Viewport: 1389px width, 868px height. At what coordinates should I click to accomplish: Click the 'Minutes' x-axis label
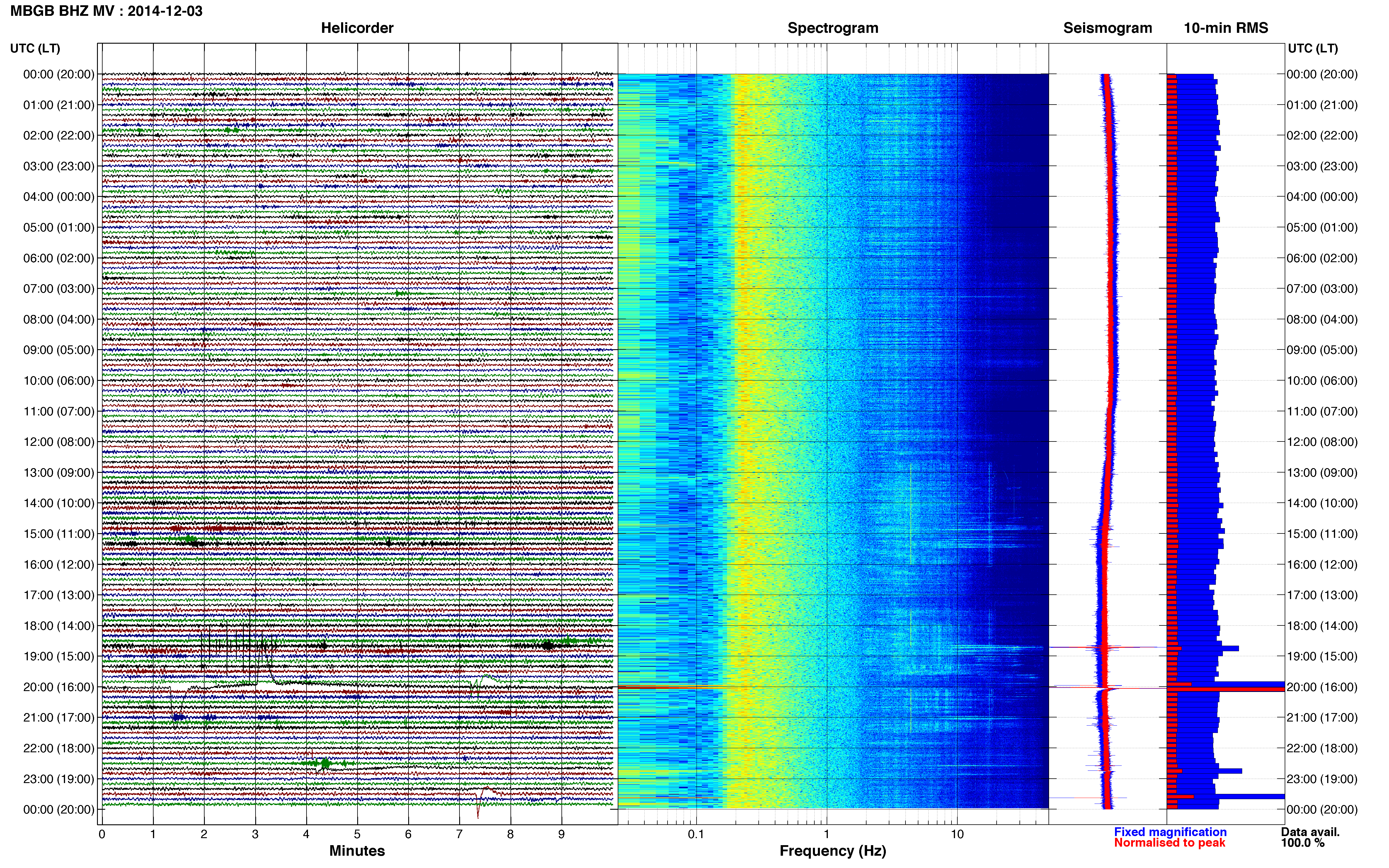pyautogui.click(x=357, y=851)
